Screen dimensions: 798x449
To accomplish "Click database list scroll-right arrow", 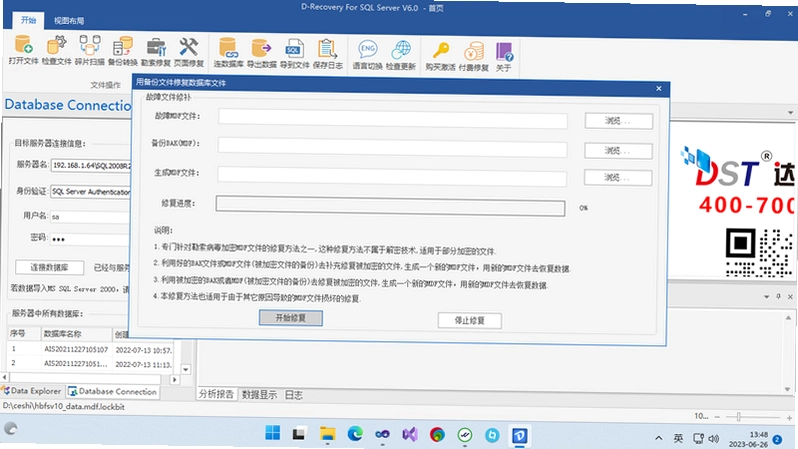I will [175, 379].
